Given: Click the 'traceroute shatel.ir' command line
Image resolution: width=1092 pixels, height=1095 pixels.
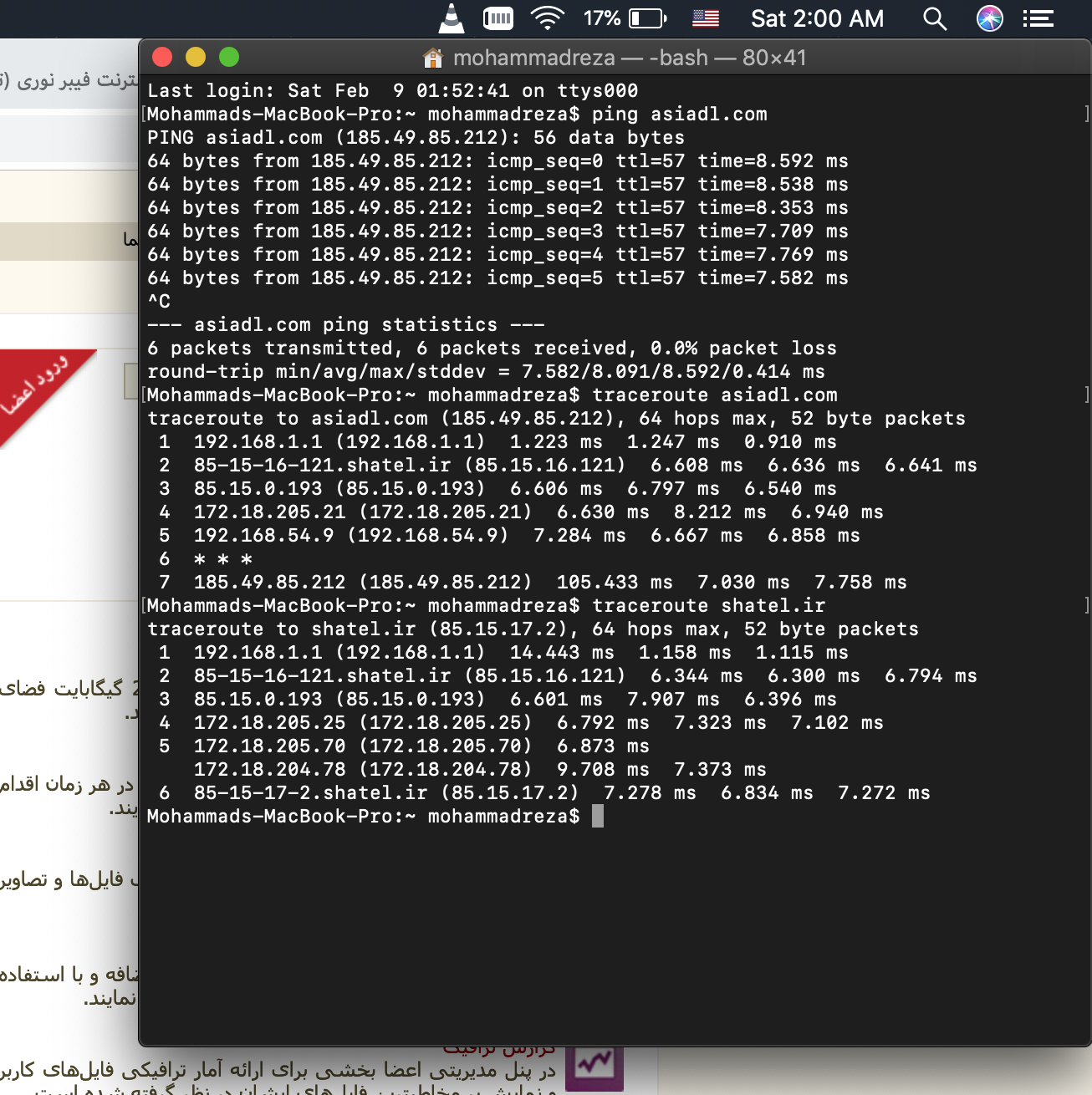Looking at the screenshot, I should pos(708,606).
